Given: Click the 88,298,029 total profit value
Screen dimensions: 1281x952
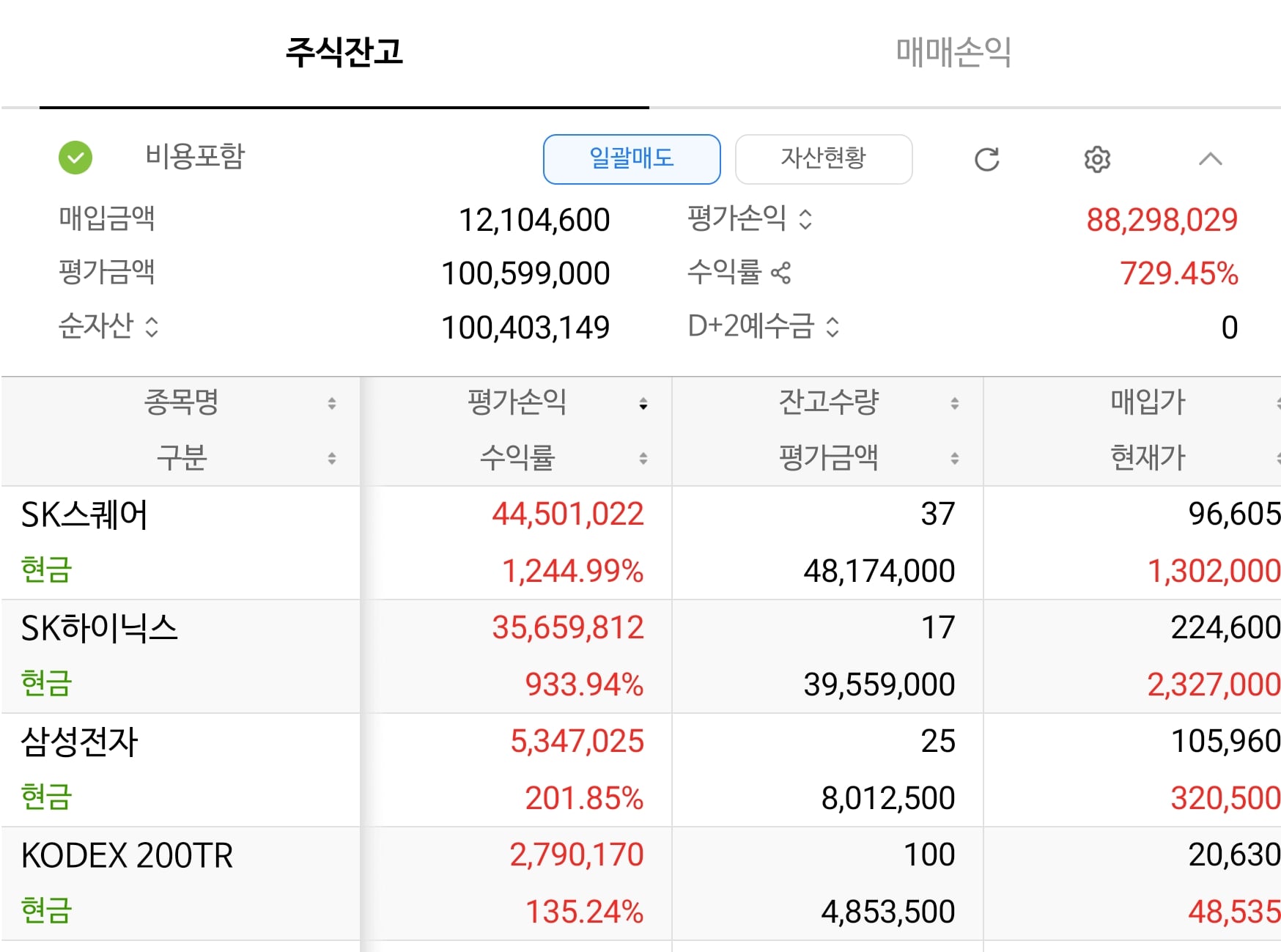Looking at the screenshot, I should point(1162,220).
